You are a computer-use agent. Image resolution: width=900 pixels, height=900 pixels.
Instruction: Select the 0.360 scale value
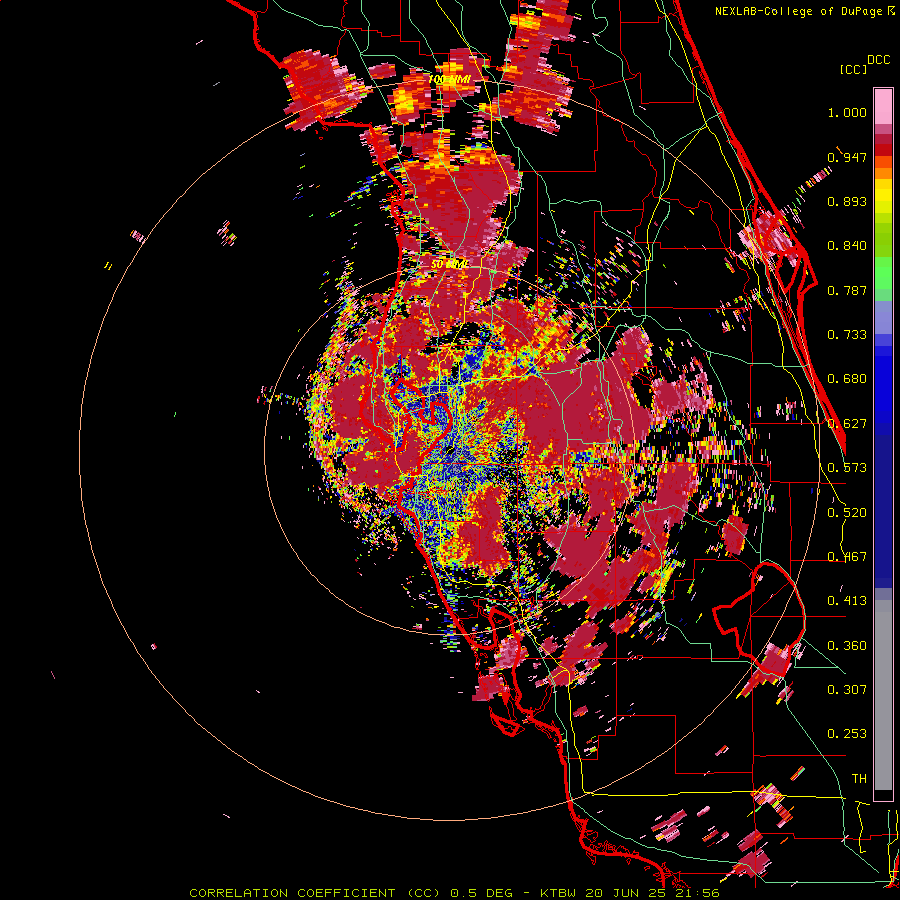(x=847, y=646)
